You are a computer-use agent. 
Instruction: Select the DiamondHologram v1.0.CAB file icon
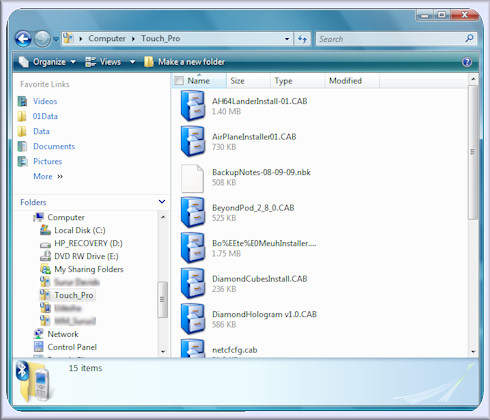(x=193, y=319)
